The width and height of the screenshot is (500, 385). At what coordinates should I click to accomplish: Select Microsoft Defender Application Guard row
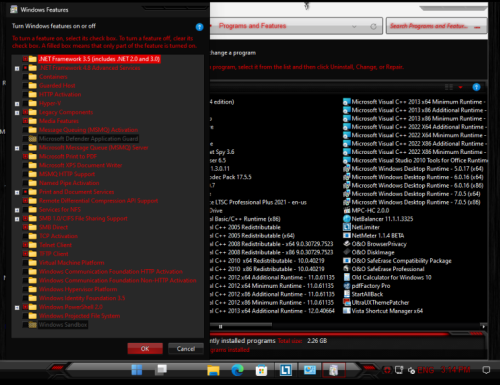[x=88, y=139]
